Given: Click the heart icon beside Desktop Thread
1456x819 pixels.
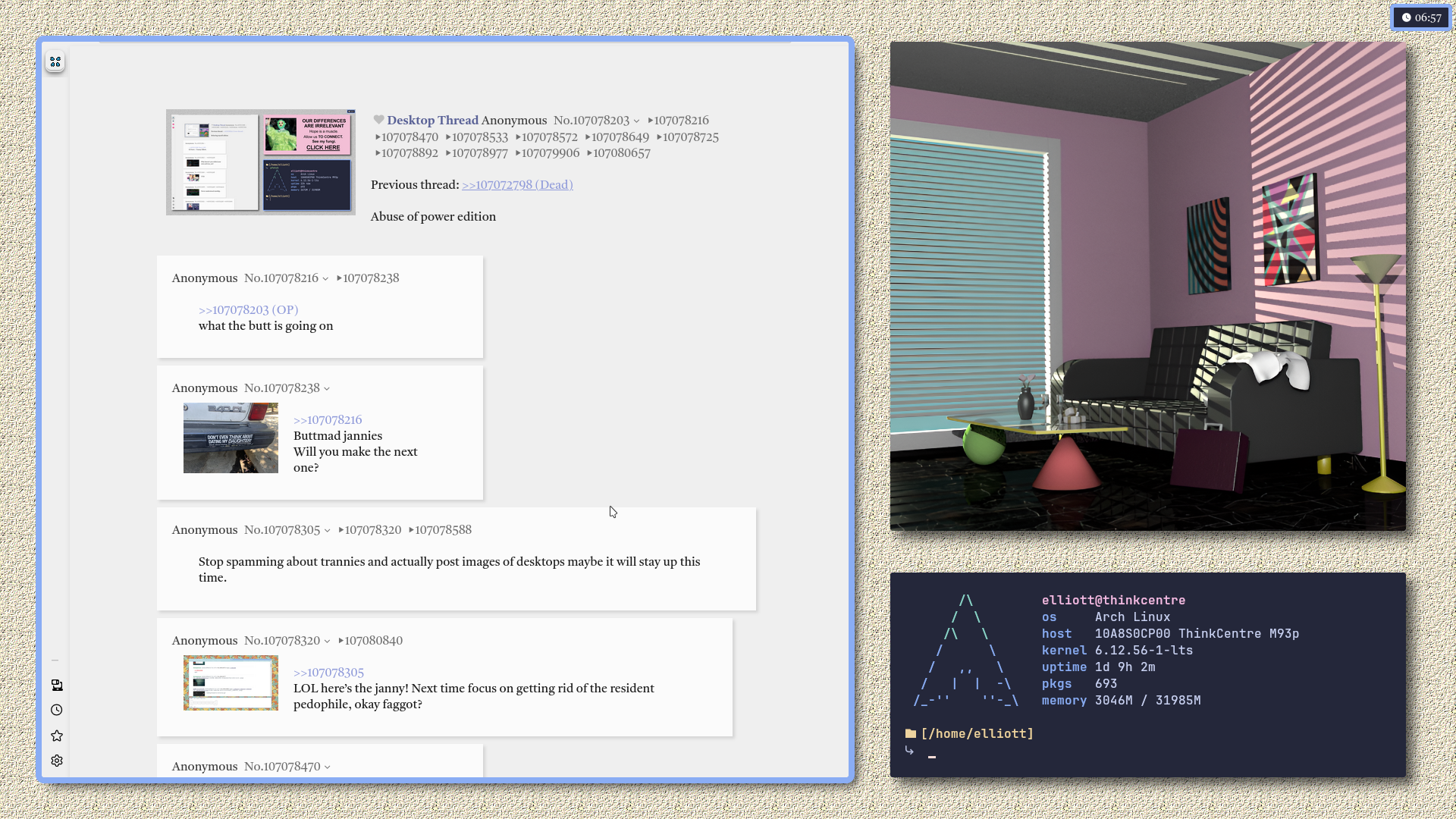Looking at the screenshot, I should click(378, 120).
